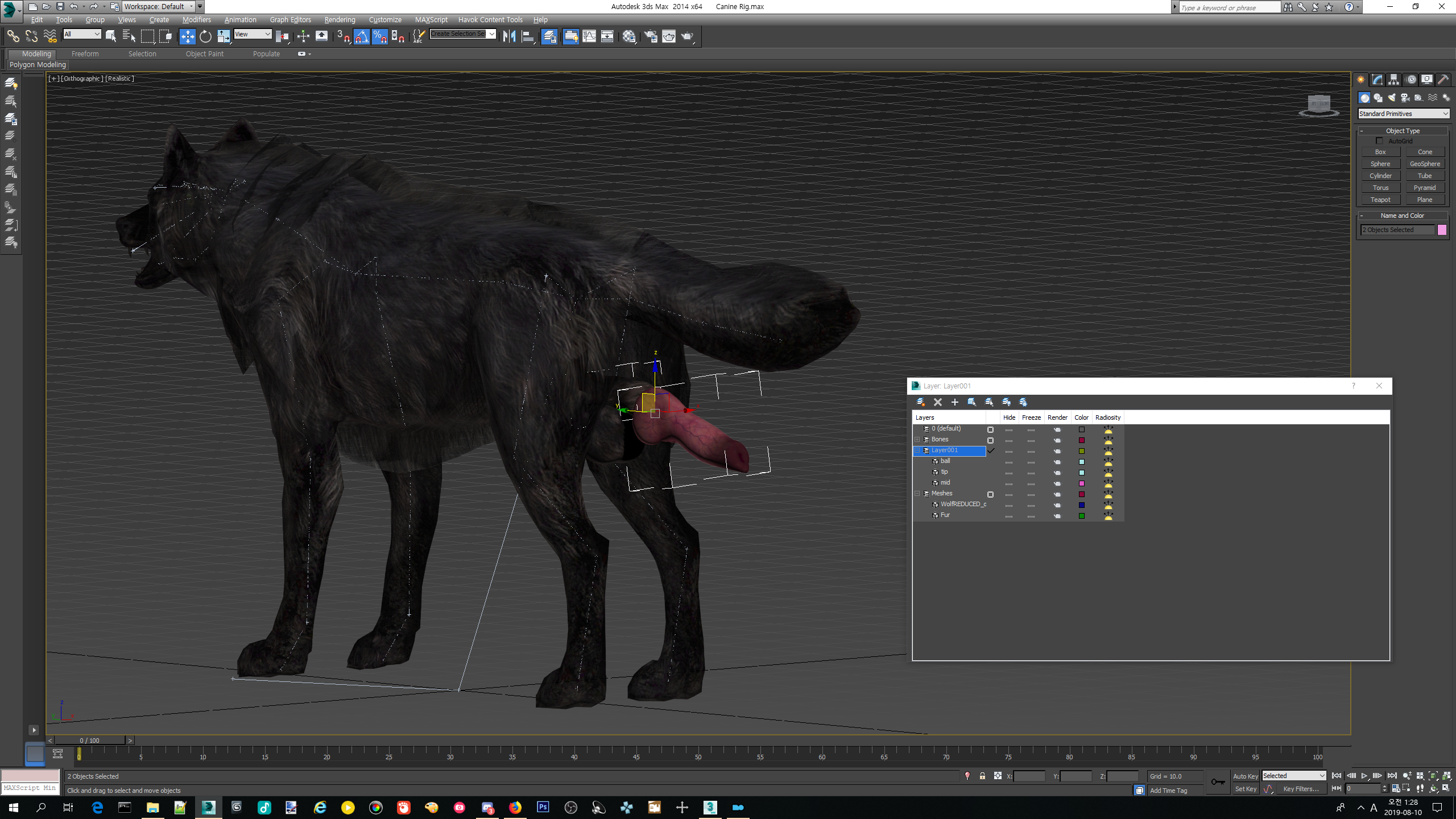Open the Hierarchy command panel tab

coord(1393,80)
